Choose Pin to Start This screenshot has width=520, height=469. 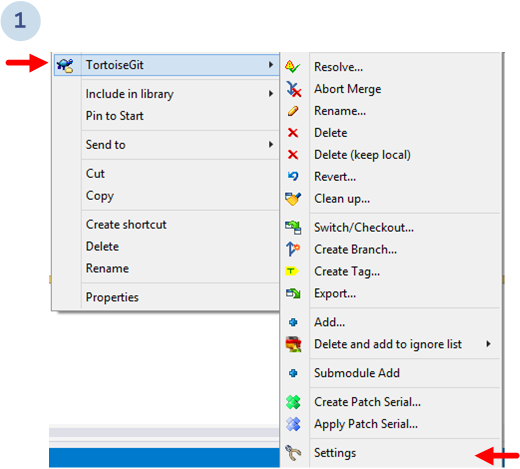coord(115,116)
